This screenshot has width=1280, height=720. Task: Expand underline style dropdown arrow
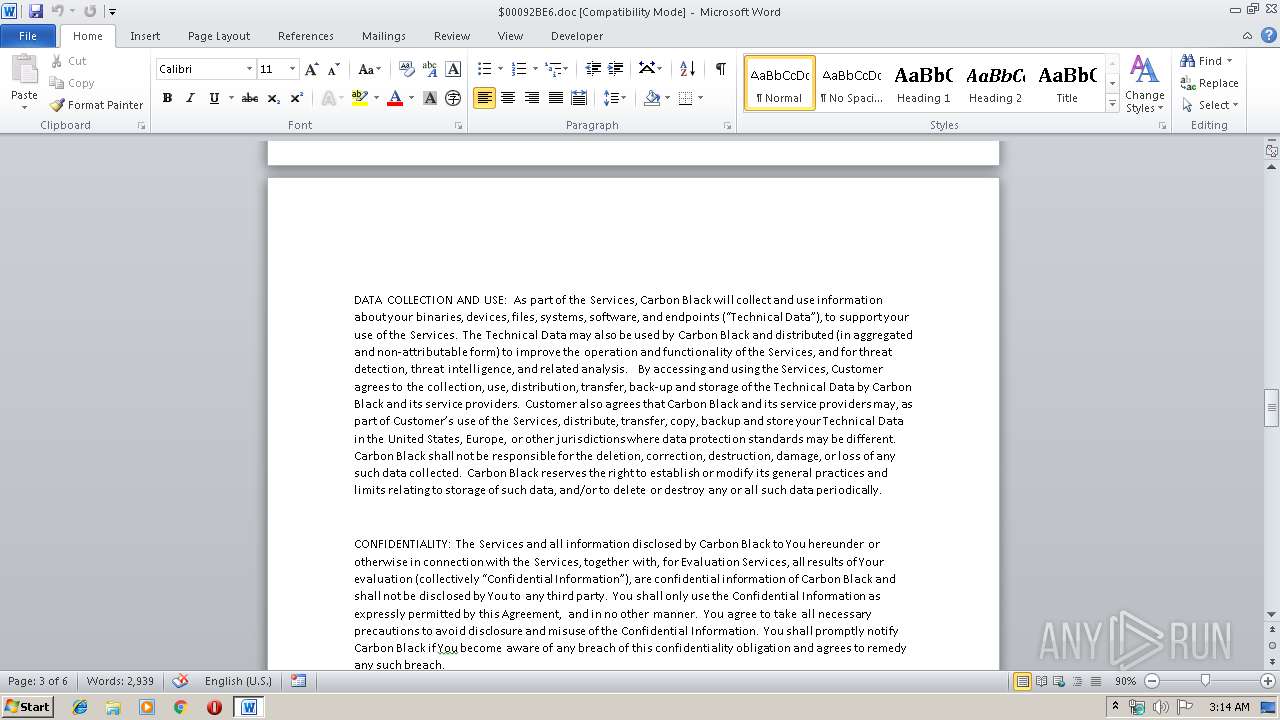[x=231, y=98]
